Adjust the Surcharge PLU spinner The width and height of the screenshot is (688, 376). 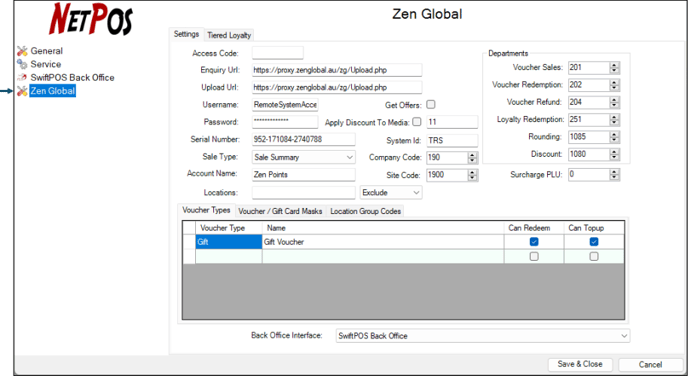pyautogui.click(x=614, y=175)
